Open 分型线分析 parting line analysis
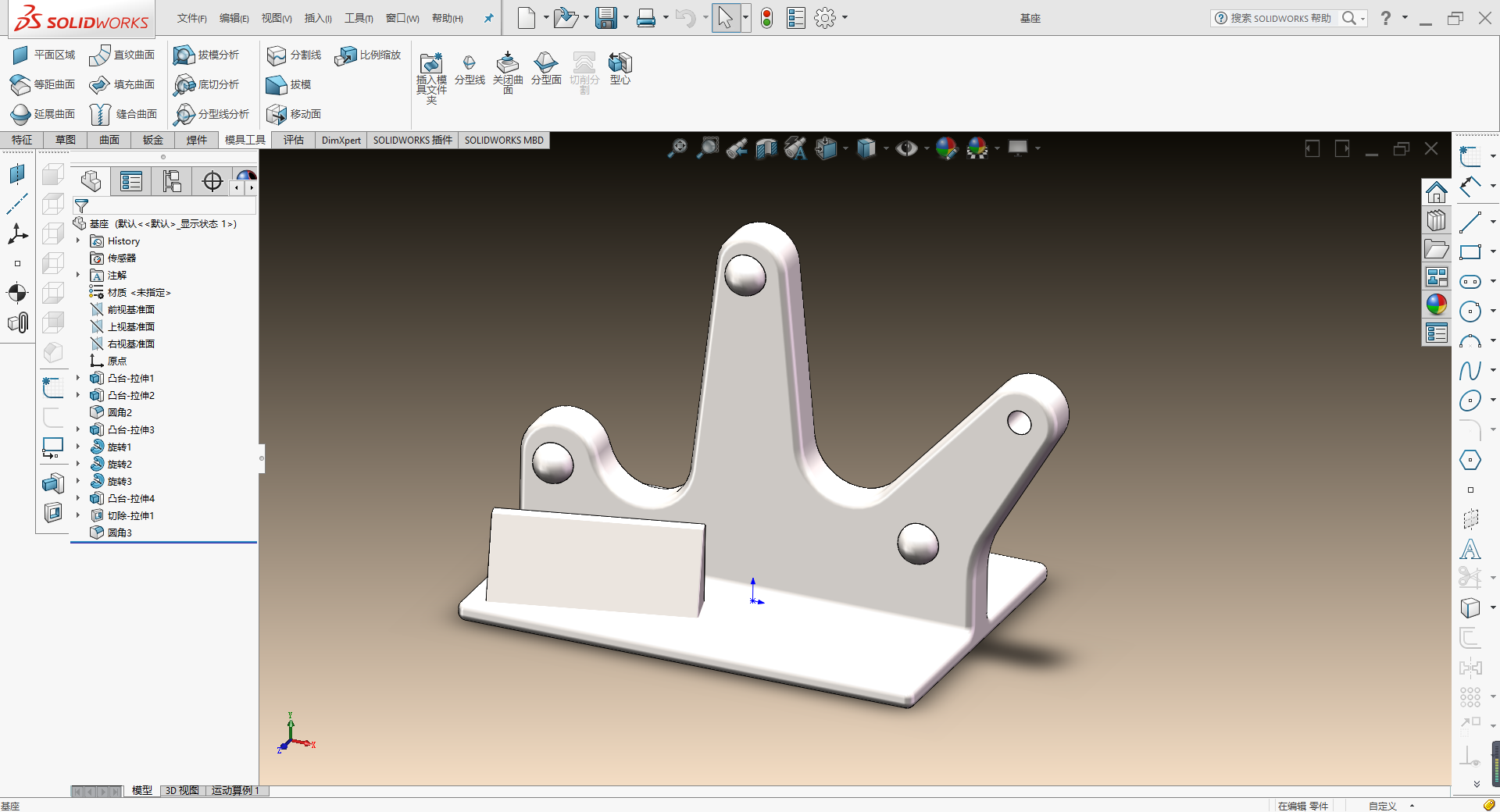Viewport: 1500px width, 812px height. (211, 114)
